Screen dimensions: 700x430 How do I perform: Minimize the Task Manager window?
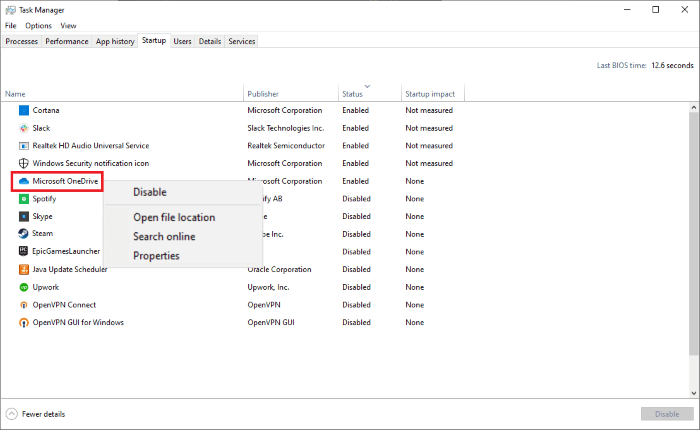click(x=627, y=10)
